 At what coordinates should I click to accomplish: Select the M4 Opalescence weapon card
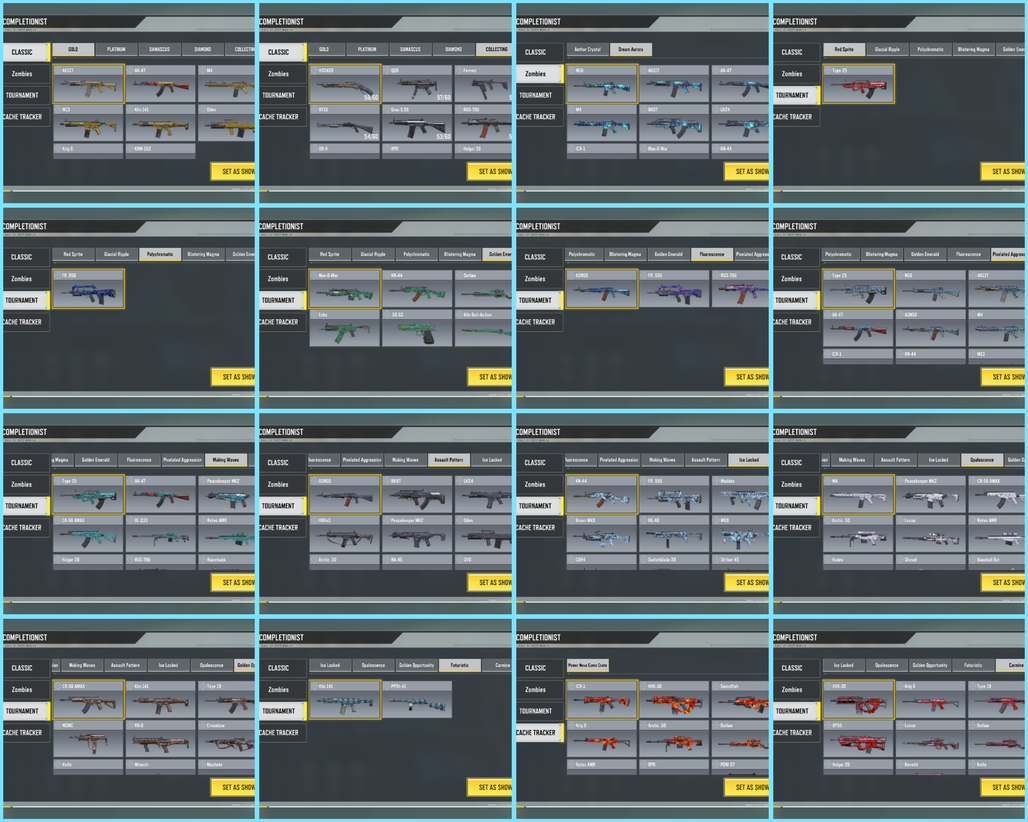pyautogui.click(x=858, y=495)
